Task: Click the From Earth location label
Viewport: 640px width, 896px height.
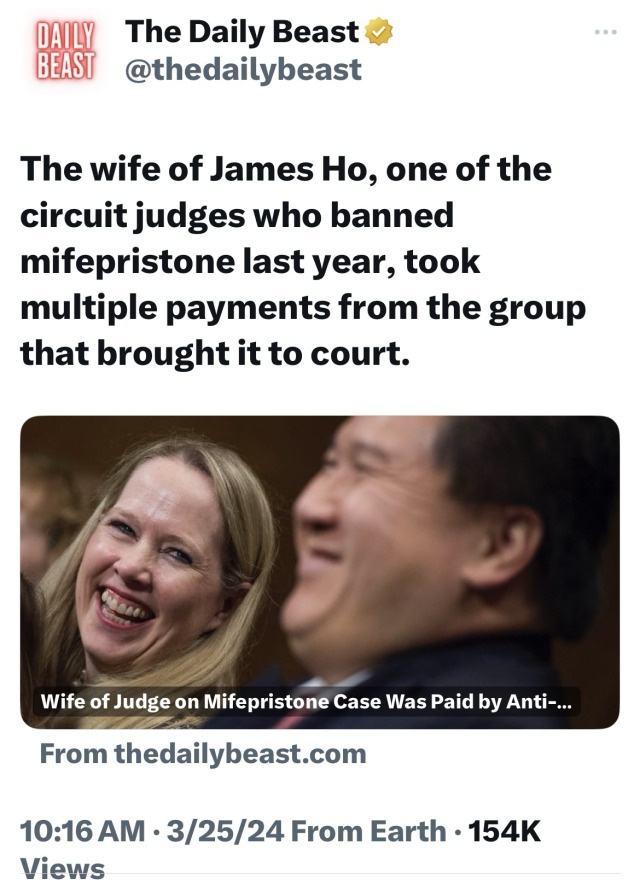Action: [x=369, y=831]
